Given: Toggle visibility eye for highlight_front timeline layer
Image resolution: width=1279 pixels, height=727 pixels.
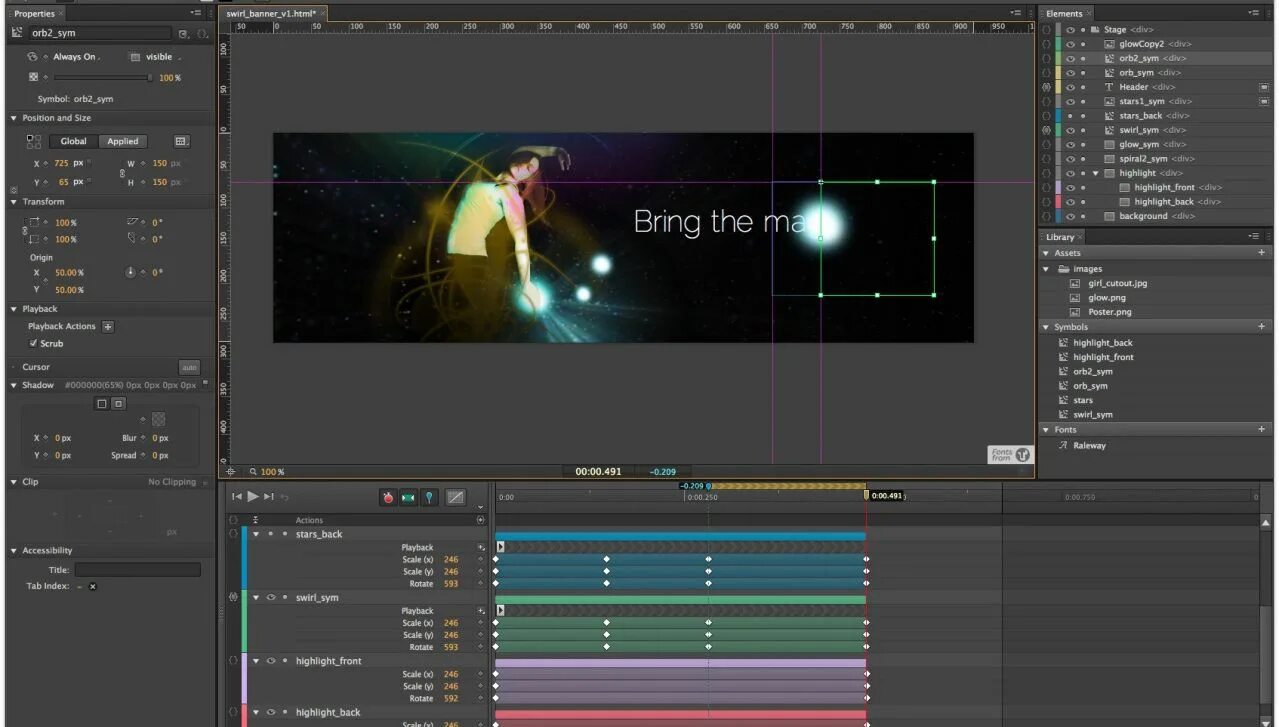Looking at the screenshot, I should (x=270, y=661).
